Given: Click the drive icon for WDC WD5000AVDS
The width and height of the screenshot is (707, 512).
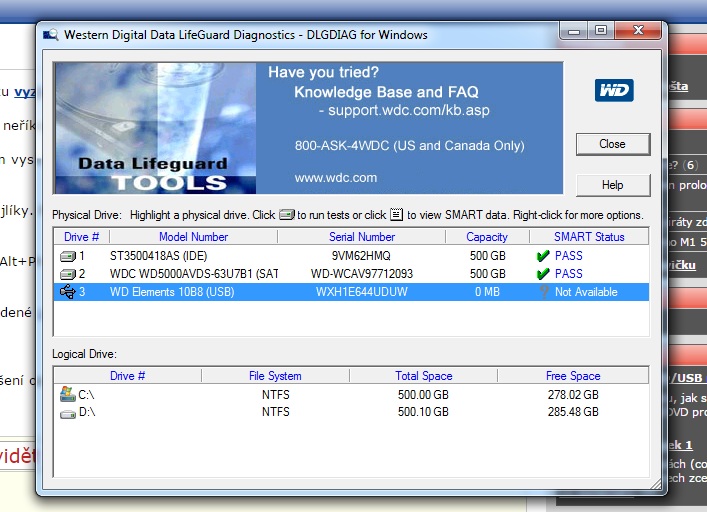Looking at the screenshot, I should [x=68, y=274].
